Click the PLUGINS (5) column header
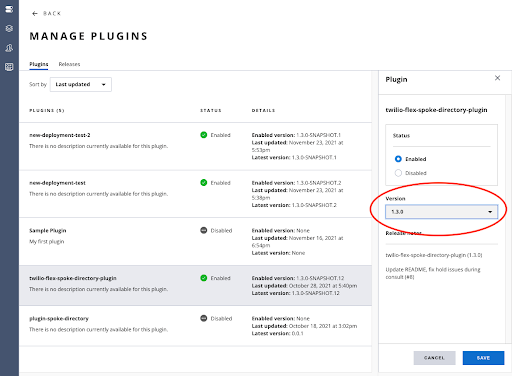 (47, 110)
